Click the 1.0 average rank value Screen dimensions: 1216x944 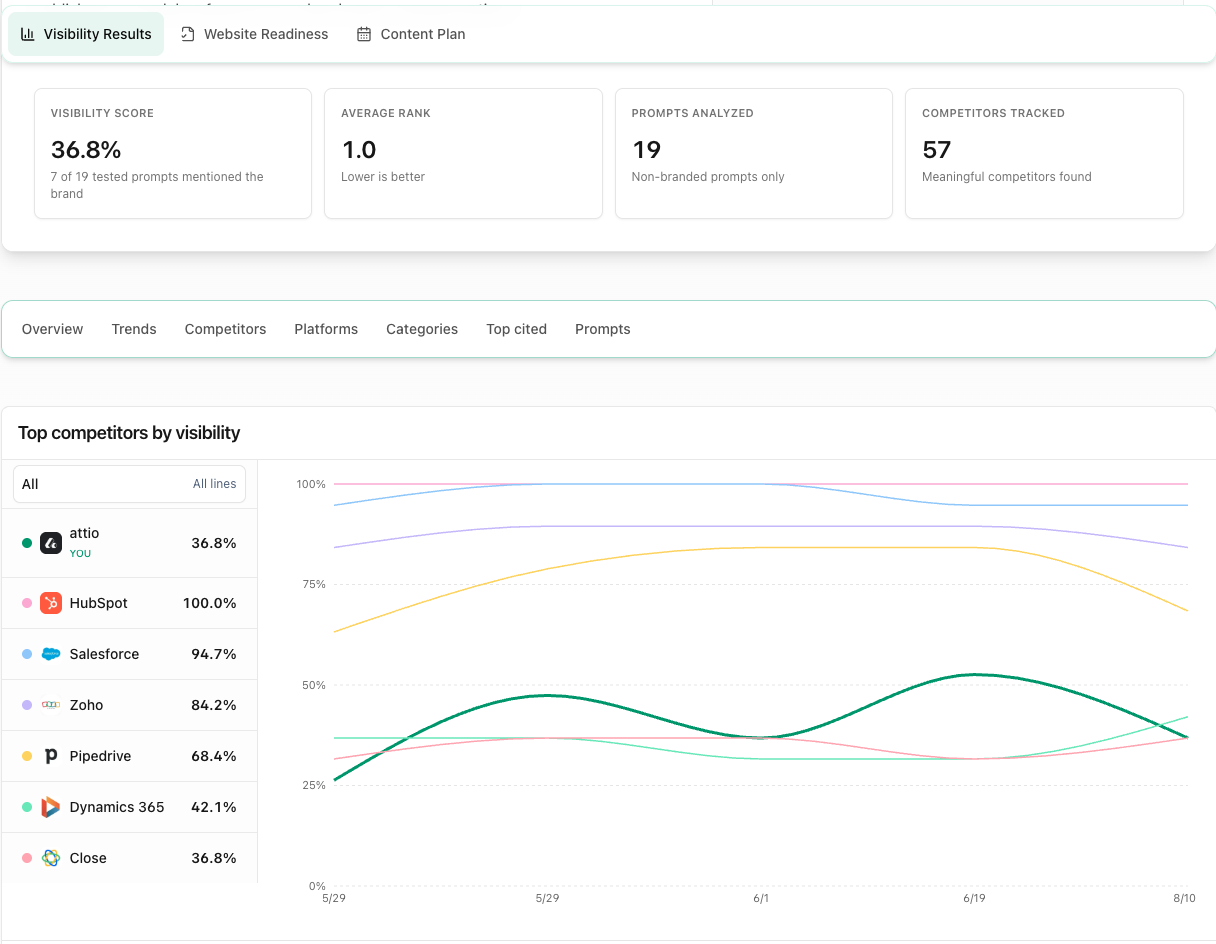click(359, 150)
